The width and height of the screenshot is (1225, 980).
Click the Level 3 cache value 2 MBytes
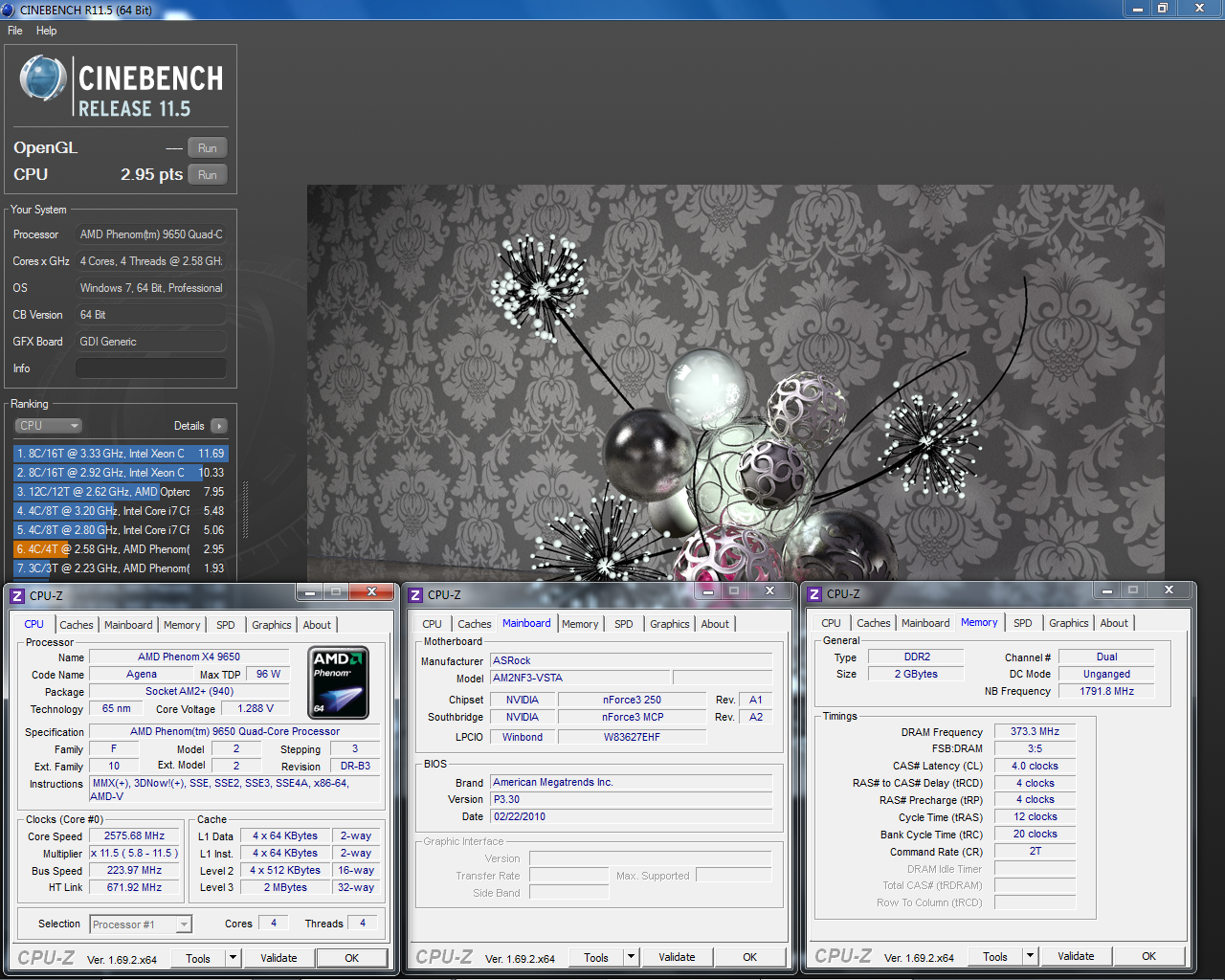click(x=285, y=887)
